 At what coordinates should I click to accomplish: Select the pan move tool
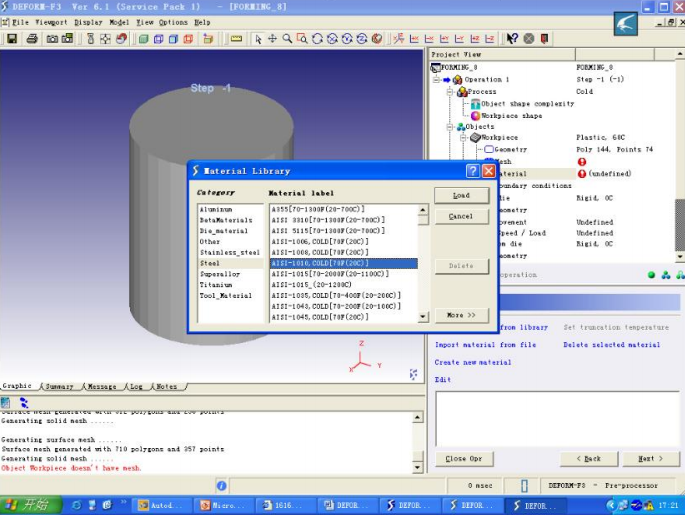coord(272,39)
